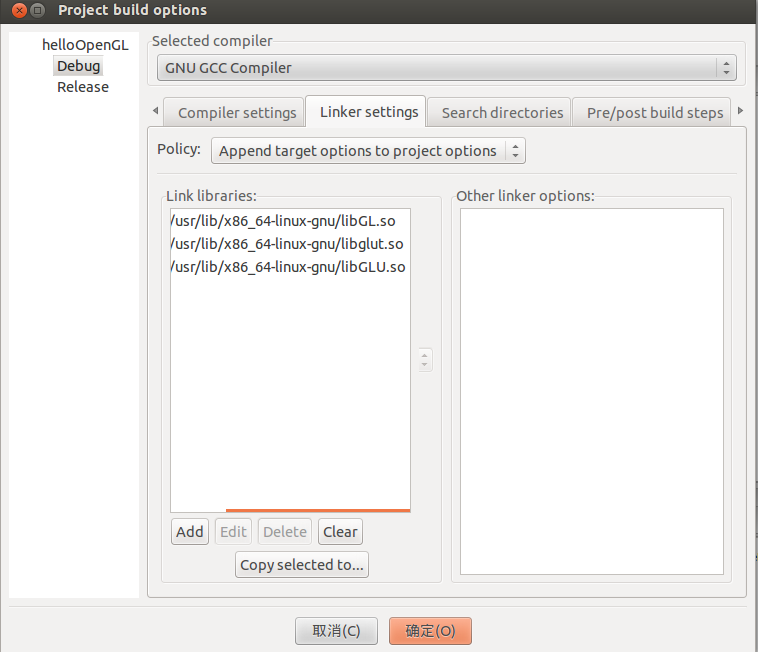Image resolution: width=758 pixels, height=652 pixels.
Task: Click the Delete library button
Action: pos(285,532)
